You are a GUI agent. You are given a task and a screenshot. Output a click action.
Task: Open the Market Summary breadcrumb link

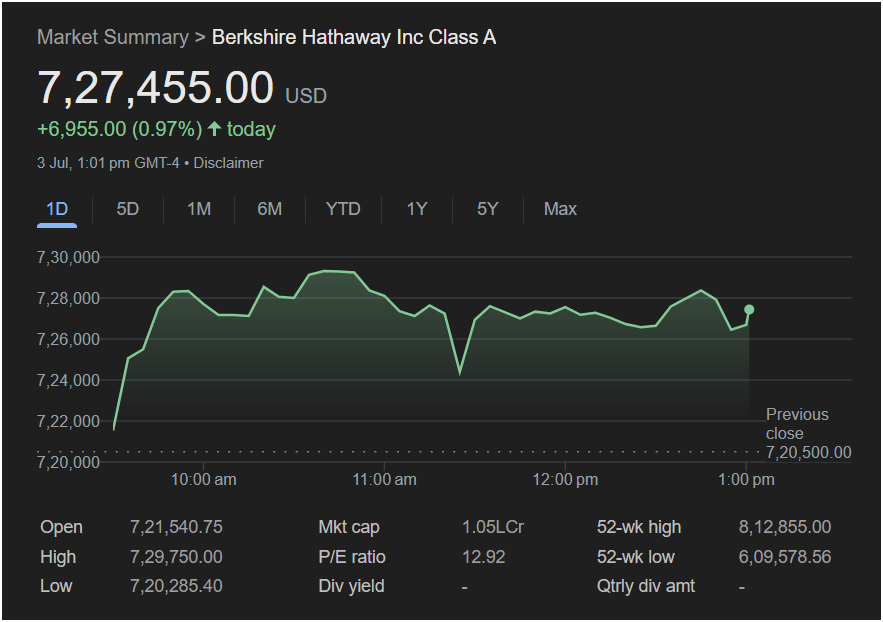pos(113,37)
